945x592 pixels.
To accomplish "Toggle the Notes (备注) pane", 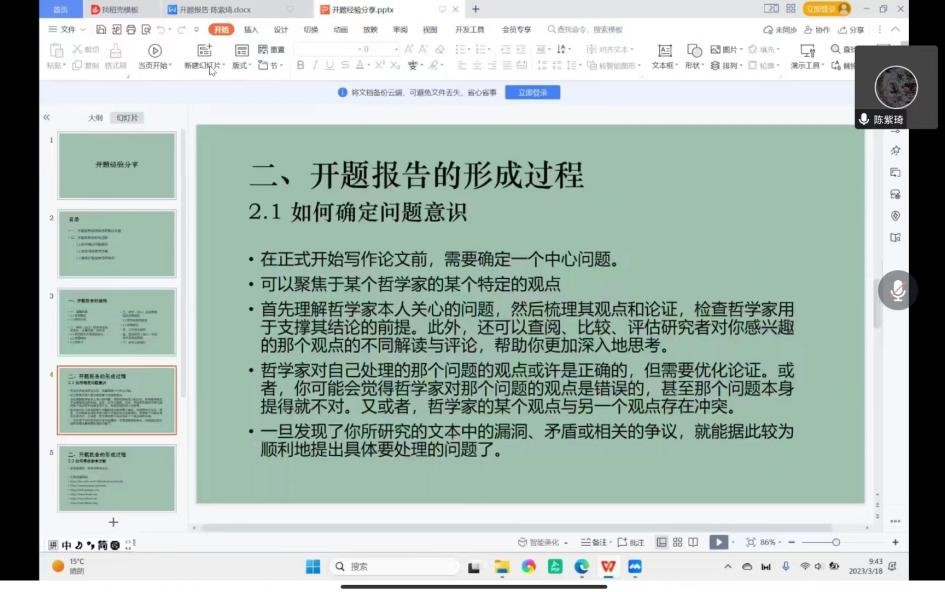I will click(595, 542).
